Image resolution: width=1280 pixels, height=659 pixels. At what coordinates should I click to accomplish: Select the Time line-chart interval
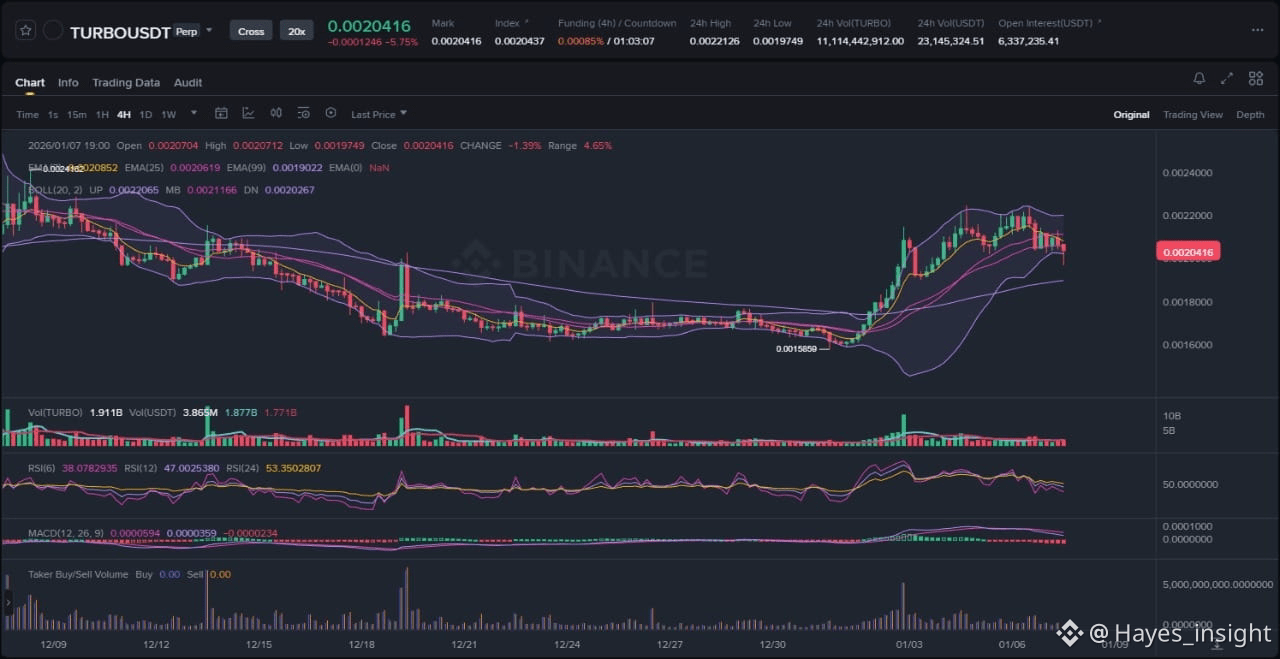27,114
